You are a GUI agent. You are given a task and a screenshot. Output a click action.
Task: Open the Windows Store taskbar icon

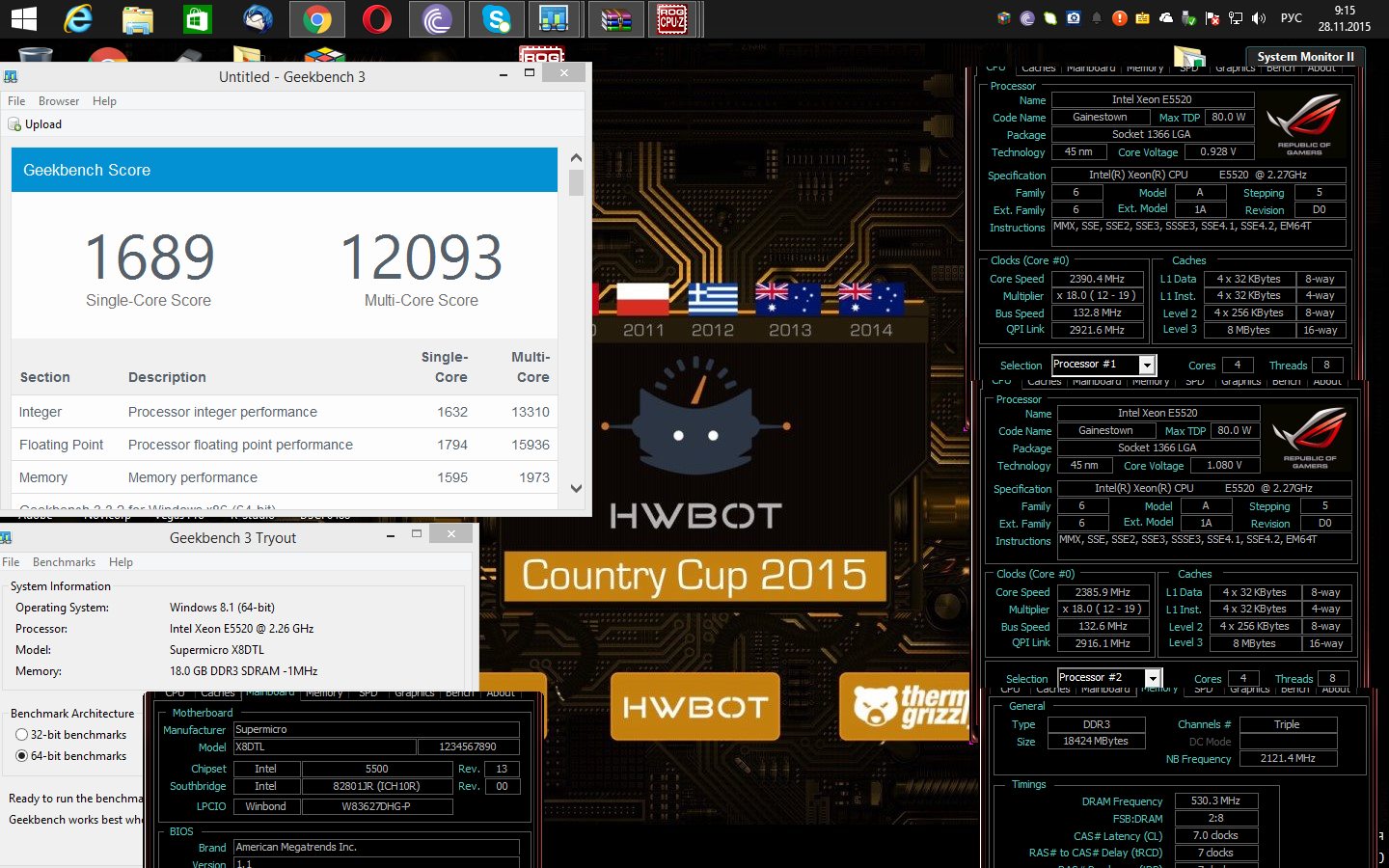[x=198, y=18]
